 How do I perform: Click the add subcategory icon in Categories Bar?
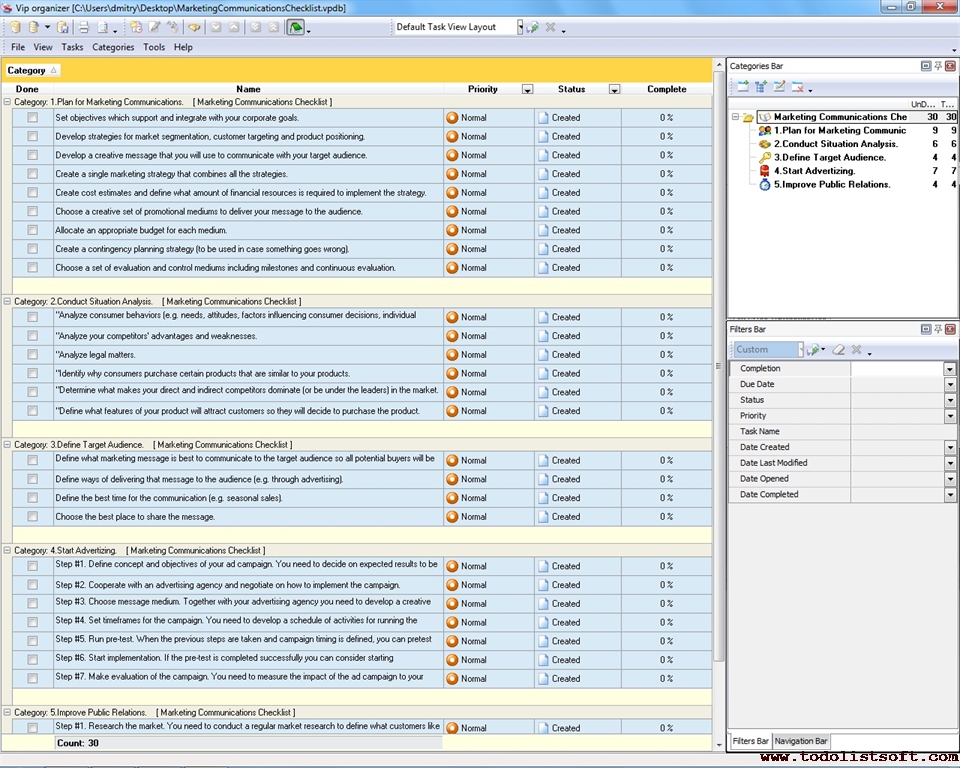click(x=761, y=87)
